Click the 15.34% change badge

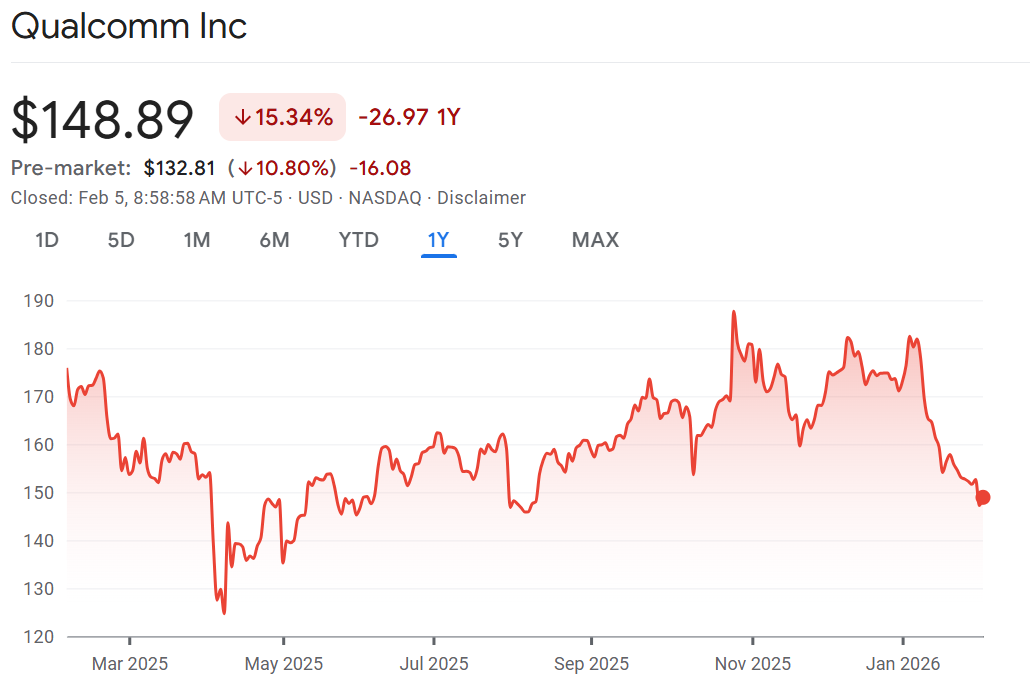point(282,117)
